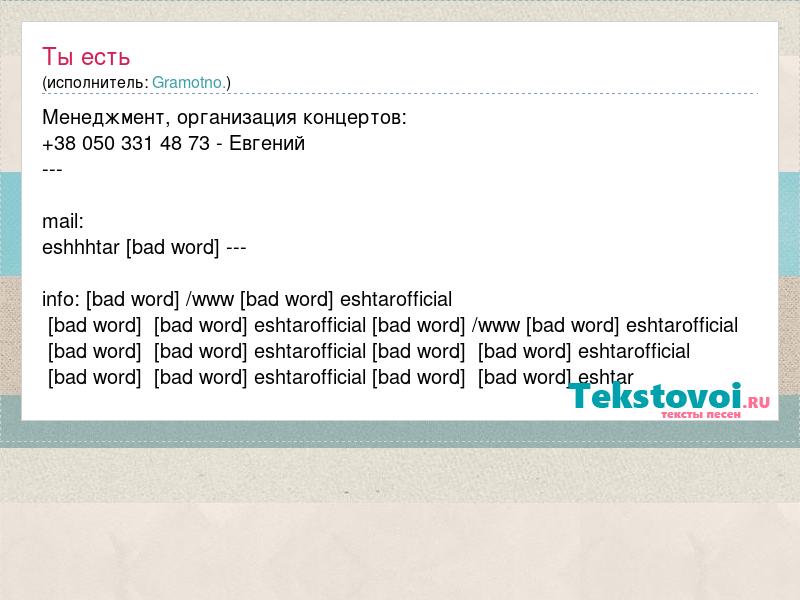Click the song title 'Ты есть'

coord(86,57)
